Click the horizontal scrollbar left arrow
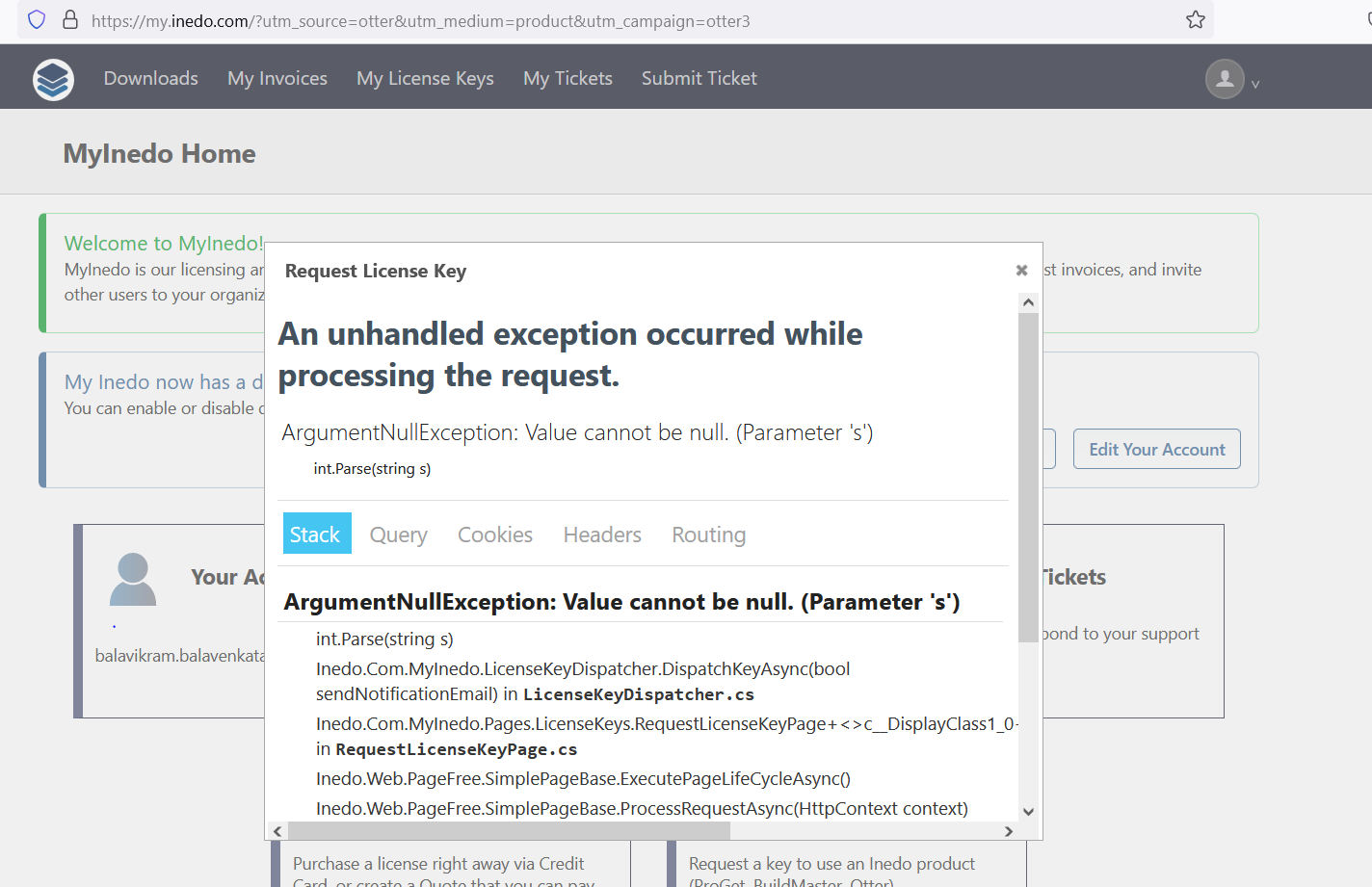This screenshot has width=1372, height=887. pos(277,831)
